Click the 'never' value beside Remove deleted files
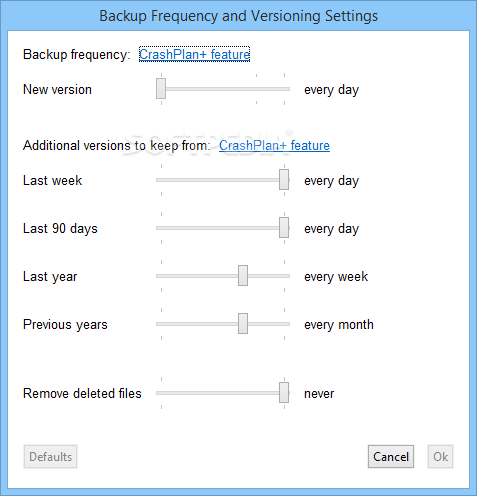 point(319,394)
